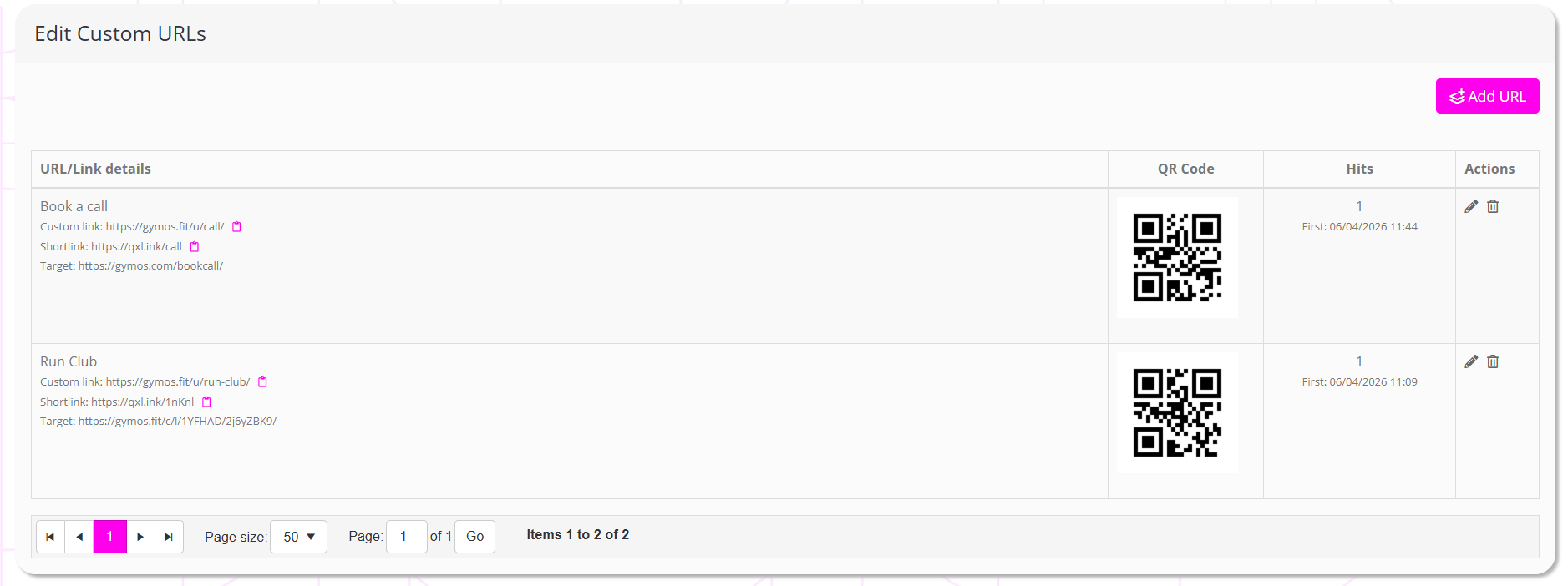The image size is (1568, 586).
Task: Copy the Run Club custom link
Action: click(262, 382)
